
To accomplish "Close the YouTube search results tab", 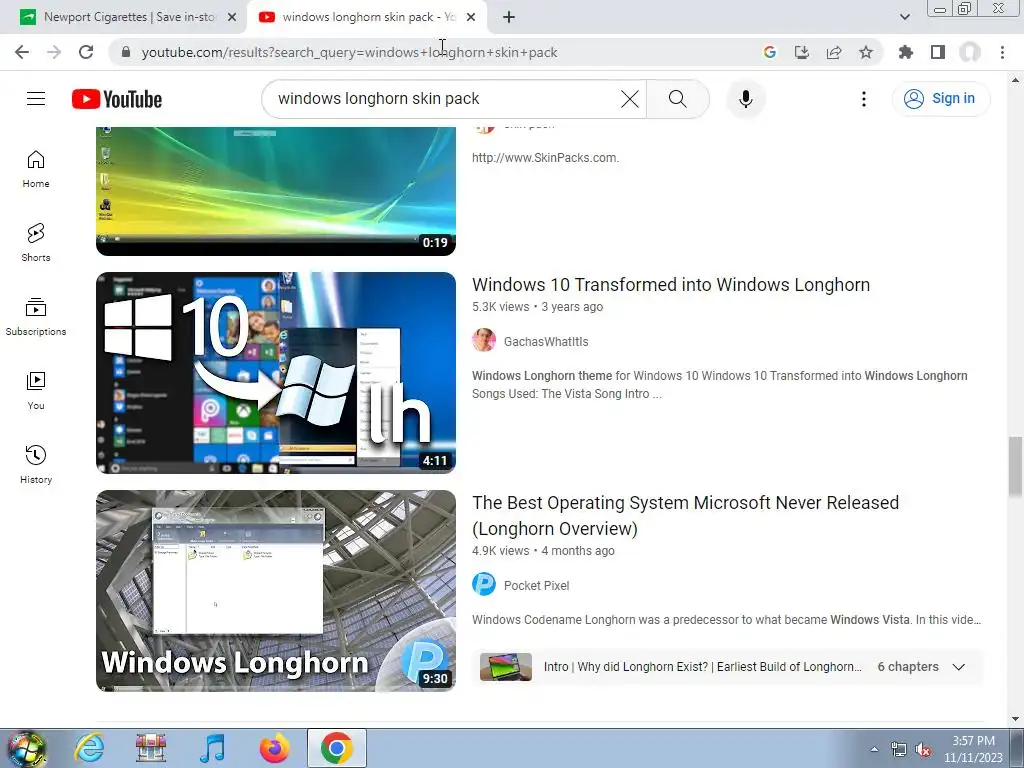I will pos(471,18).
